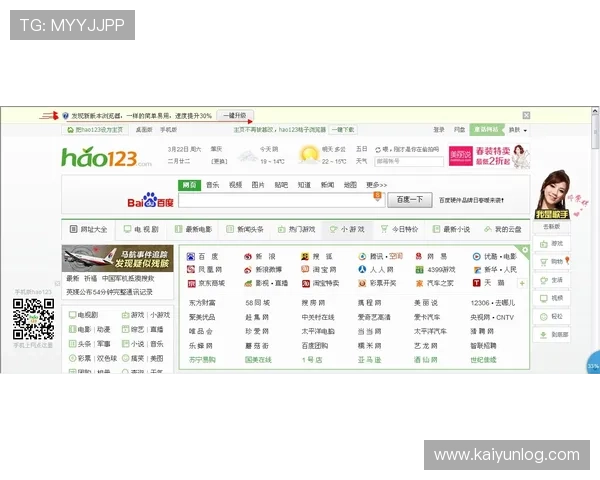Select the 新闻 search tab
This screenshot has height=480, width=600.
[x=327, y=185]
